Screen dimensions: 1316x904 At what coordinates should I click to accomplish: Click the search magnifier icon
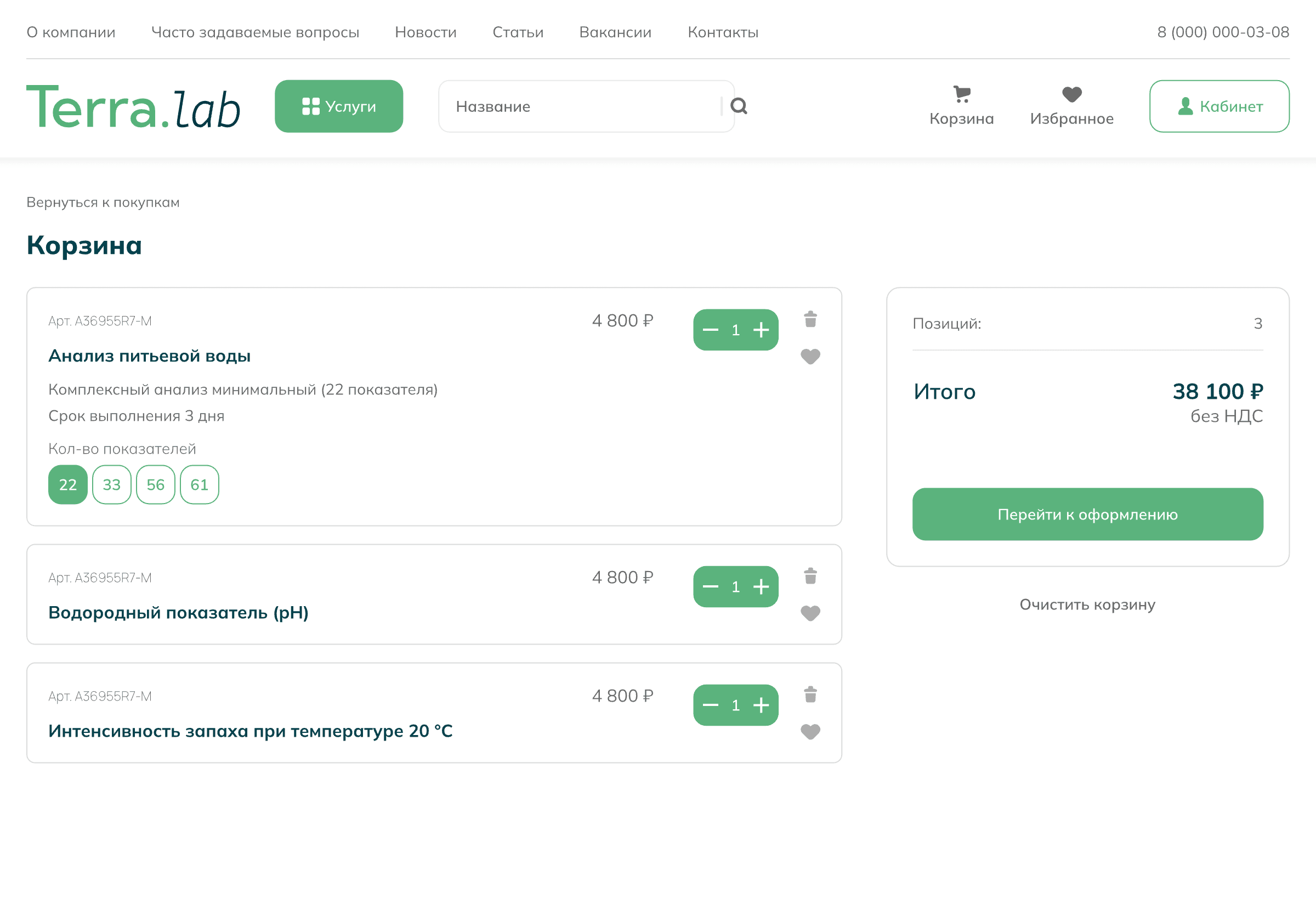click(x=739, y=106)
